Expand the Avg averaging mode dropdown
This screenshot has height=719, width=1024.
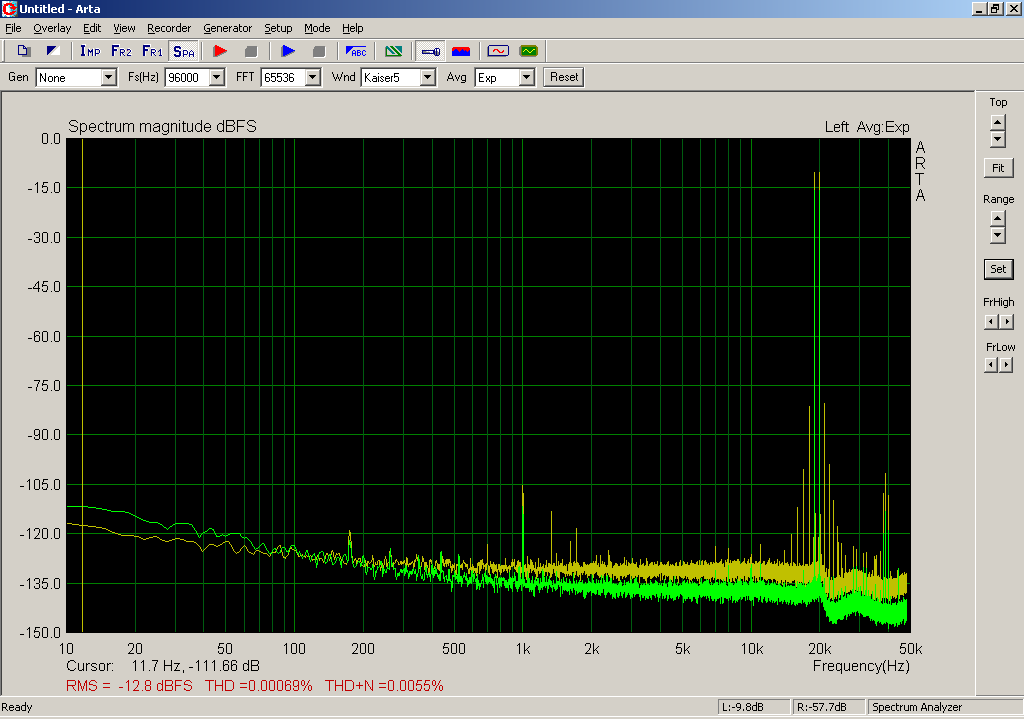coord(526,78)
